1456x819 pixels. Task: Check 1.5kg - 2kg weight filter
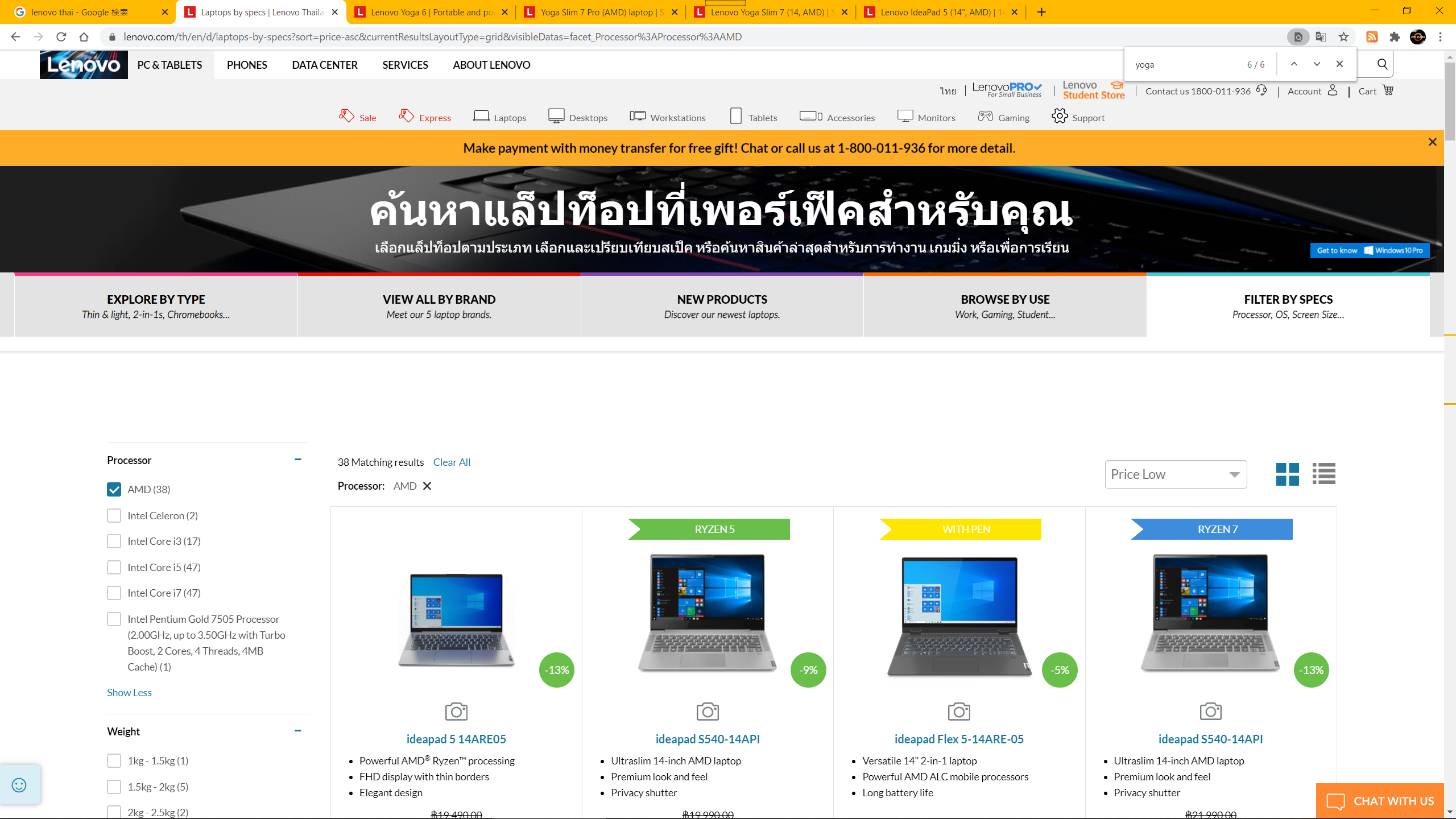coord(114,787)
